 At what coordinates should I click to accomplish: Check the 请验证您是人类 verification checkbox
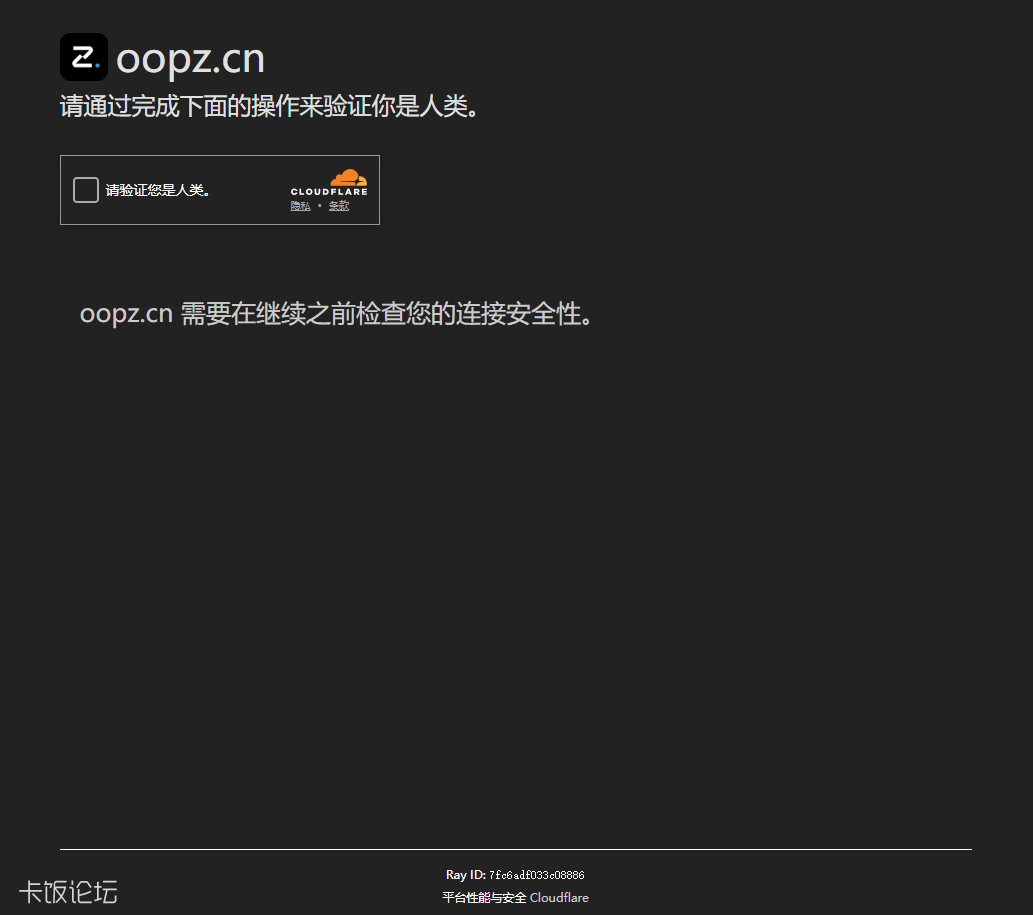[86, 190]
